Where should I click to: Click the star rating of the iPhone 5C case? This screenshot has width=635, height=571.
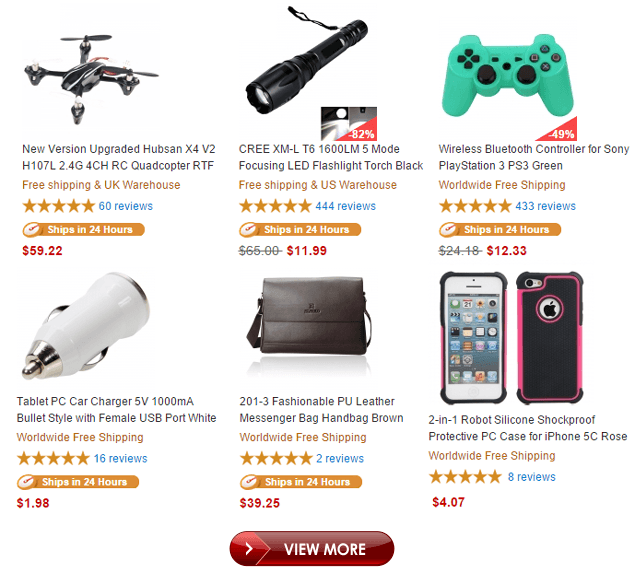pos(465,477)
